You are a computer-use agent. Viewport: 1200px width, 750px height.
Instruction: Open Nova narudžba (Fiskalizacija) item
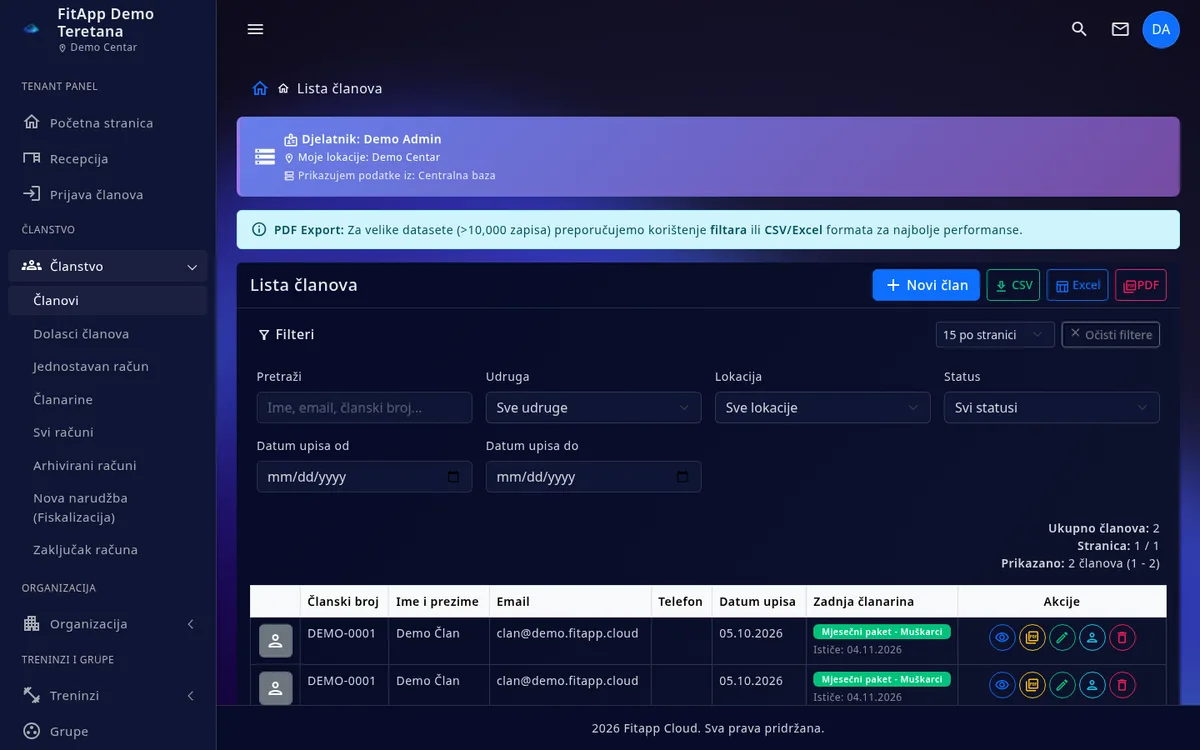tap(108, 508)
